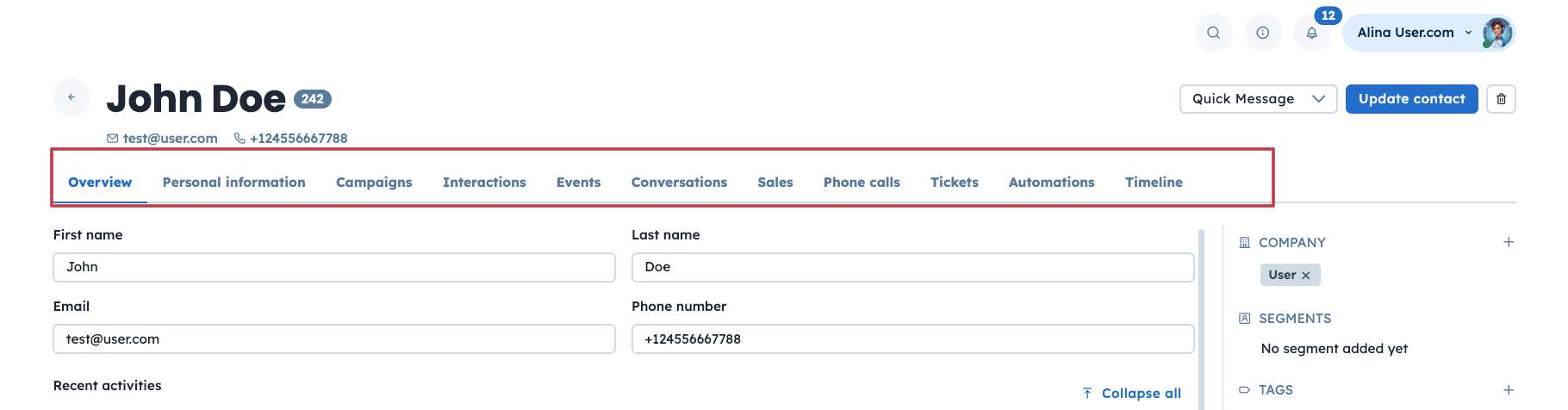Remove the User company tag

pos(1306,276)
